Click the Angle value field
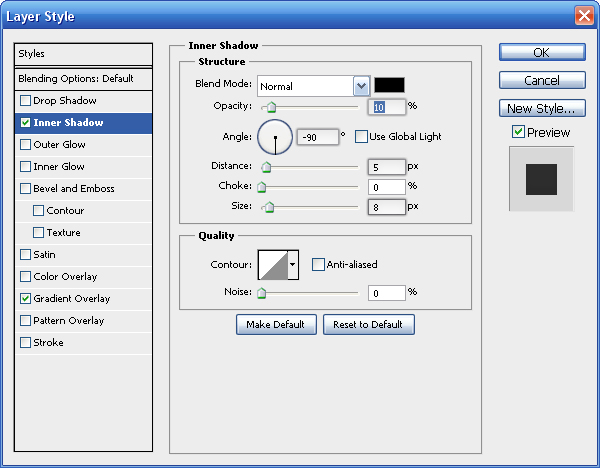600x468 pixels. 318,137
